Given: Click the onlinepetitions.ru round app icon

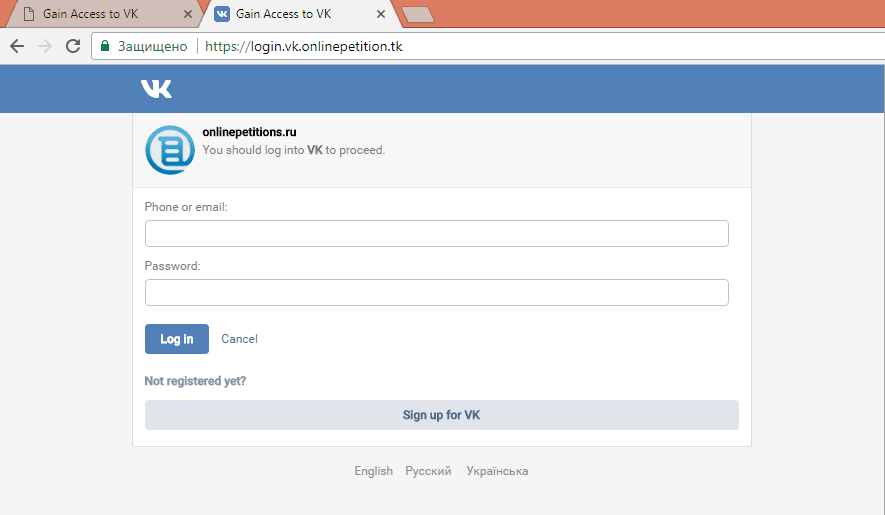Looking at the screenshot, I should tap(169, 150).
